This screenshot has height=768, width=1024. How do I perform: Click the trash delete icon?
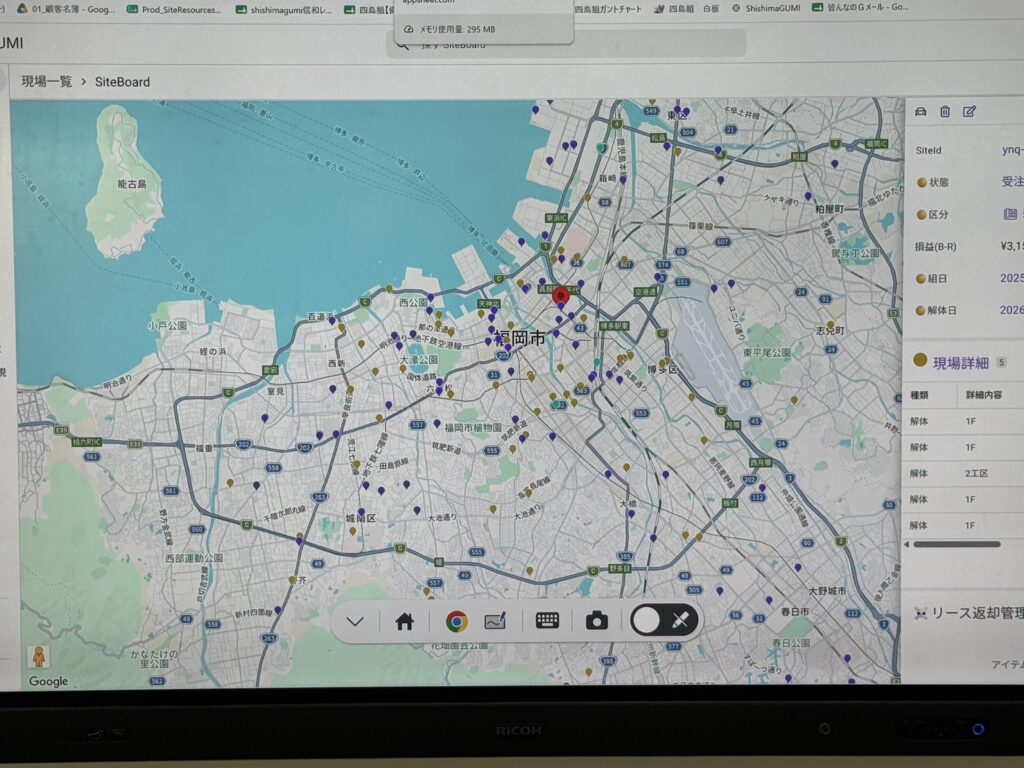[944, 112]
